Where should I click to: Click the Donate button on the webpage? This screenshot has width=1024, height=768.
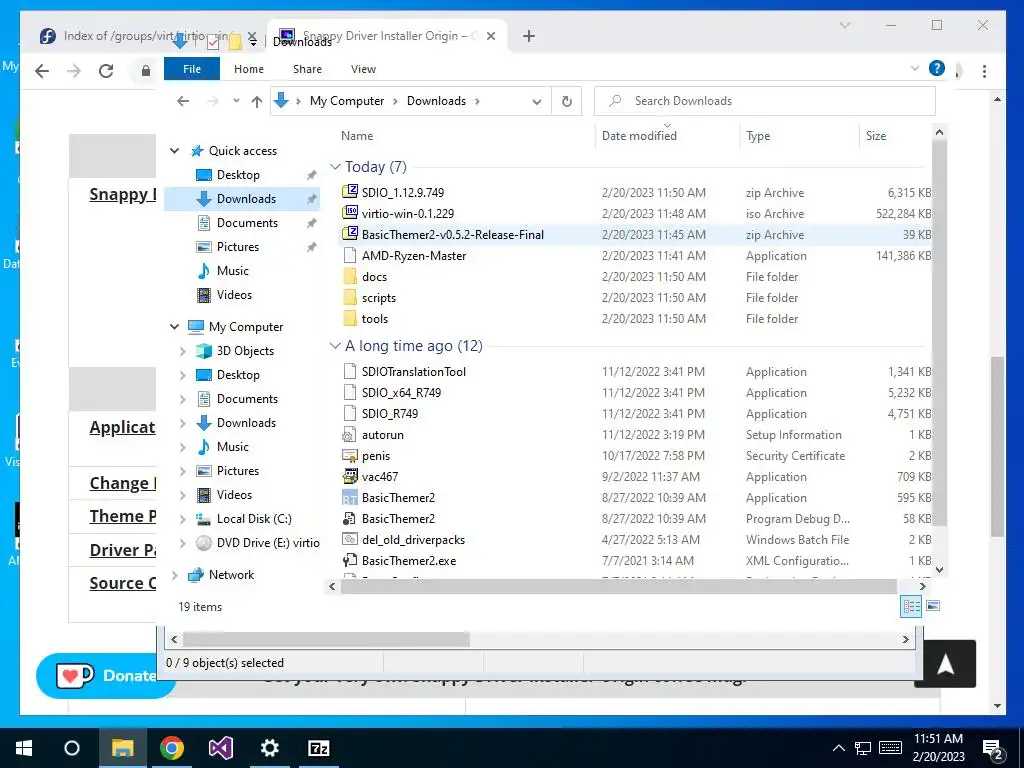pyautogui.click(x=106, y=675)
